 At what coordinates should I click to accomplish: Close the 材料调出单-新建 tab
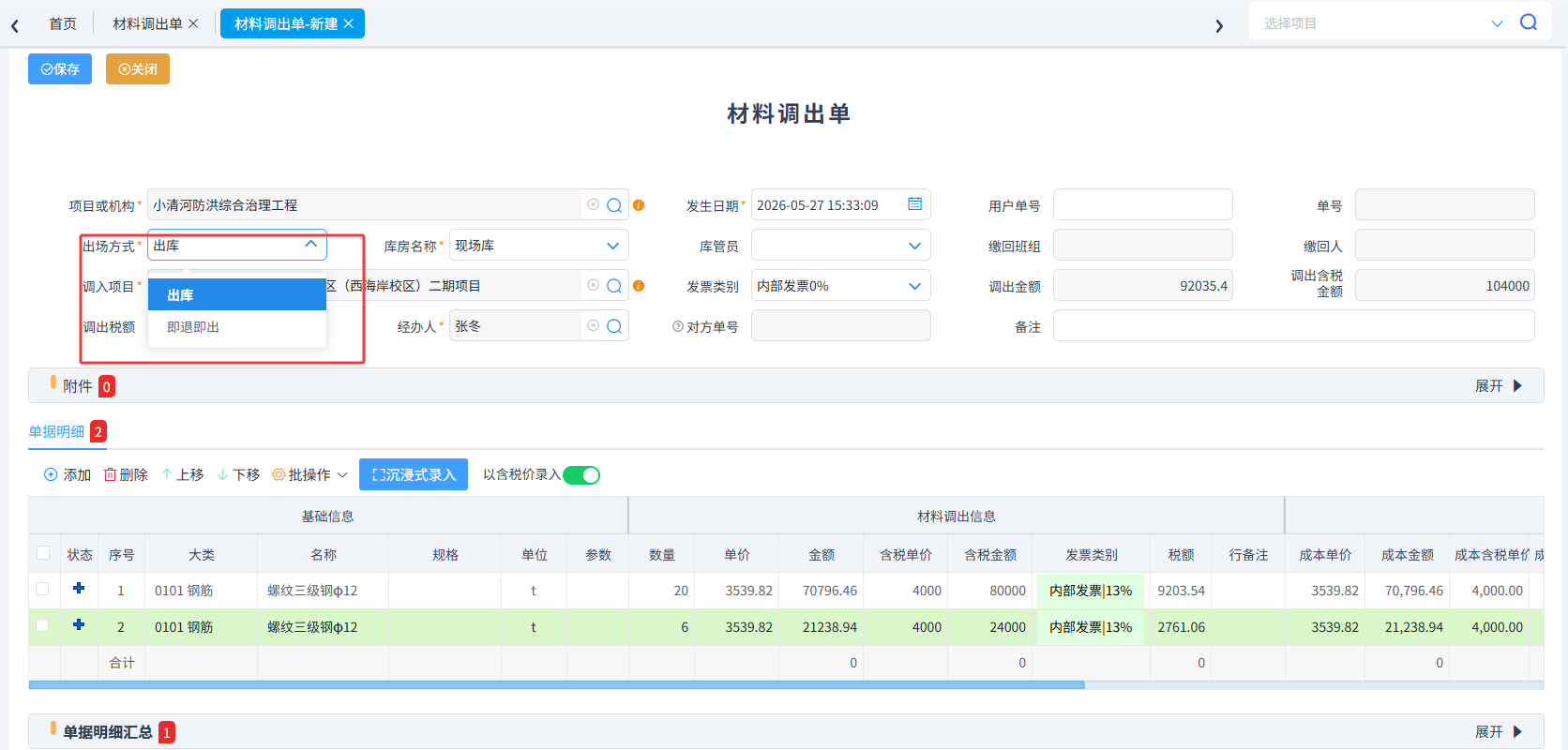click(348, 23)
